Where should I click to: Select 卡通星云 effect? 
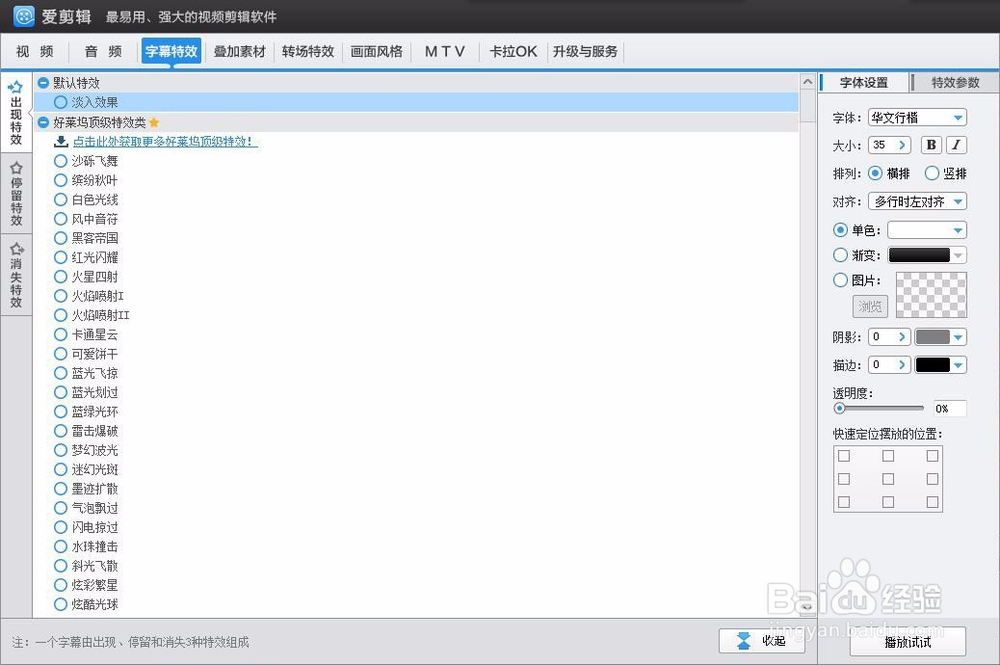(61, 334)
